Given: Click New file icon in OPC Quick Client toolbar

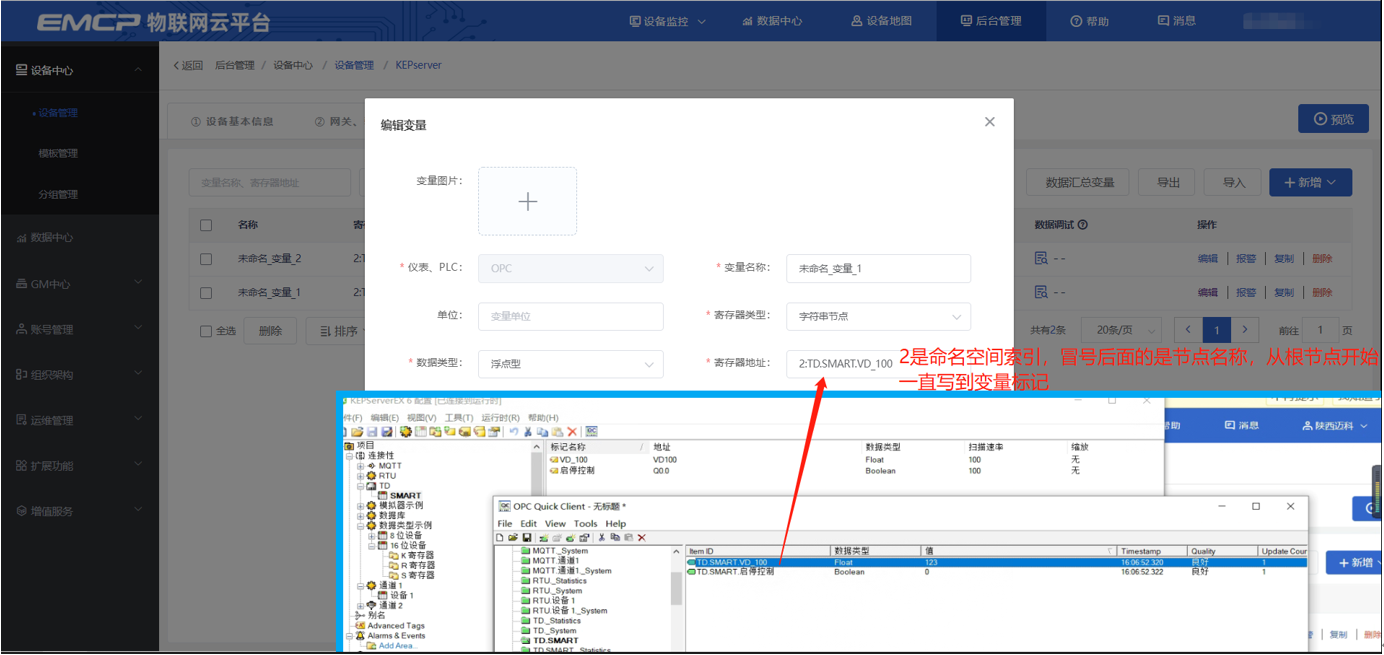Looking at the screenshot, I should [x=500, y=538].
